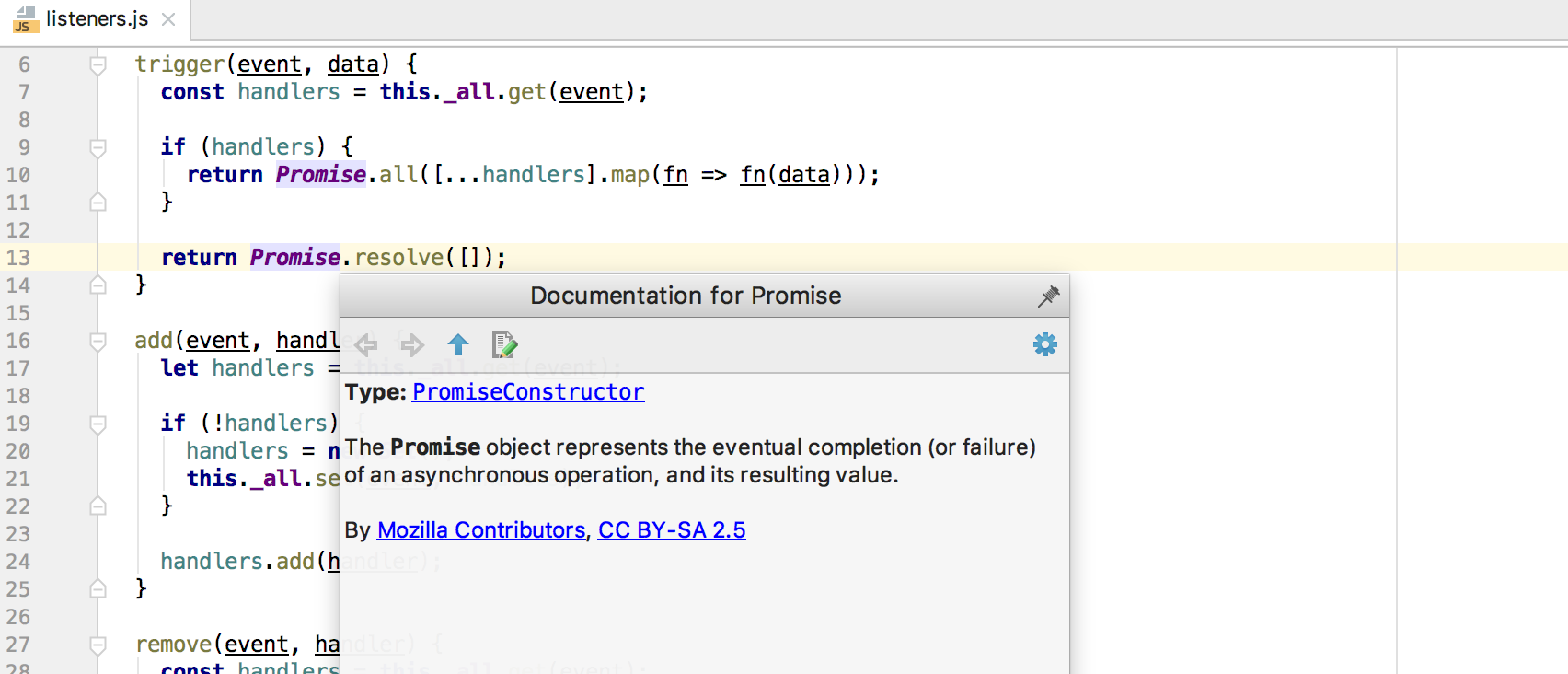Click Promise in the line 13 return statement
This screenshot has height=674, width=1568.
point(295,258)
